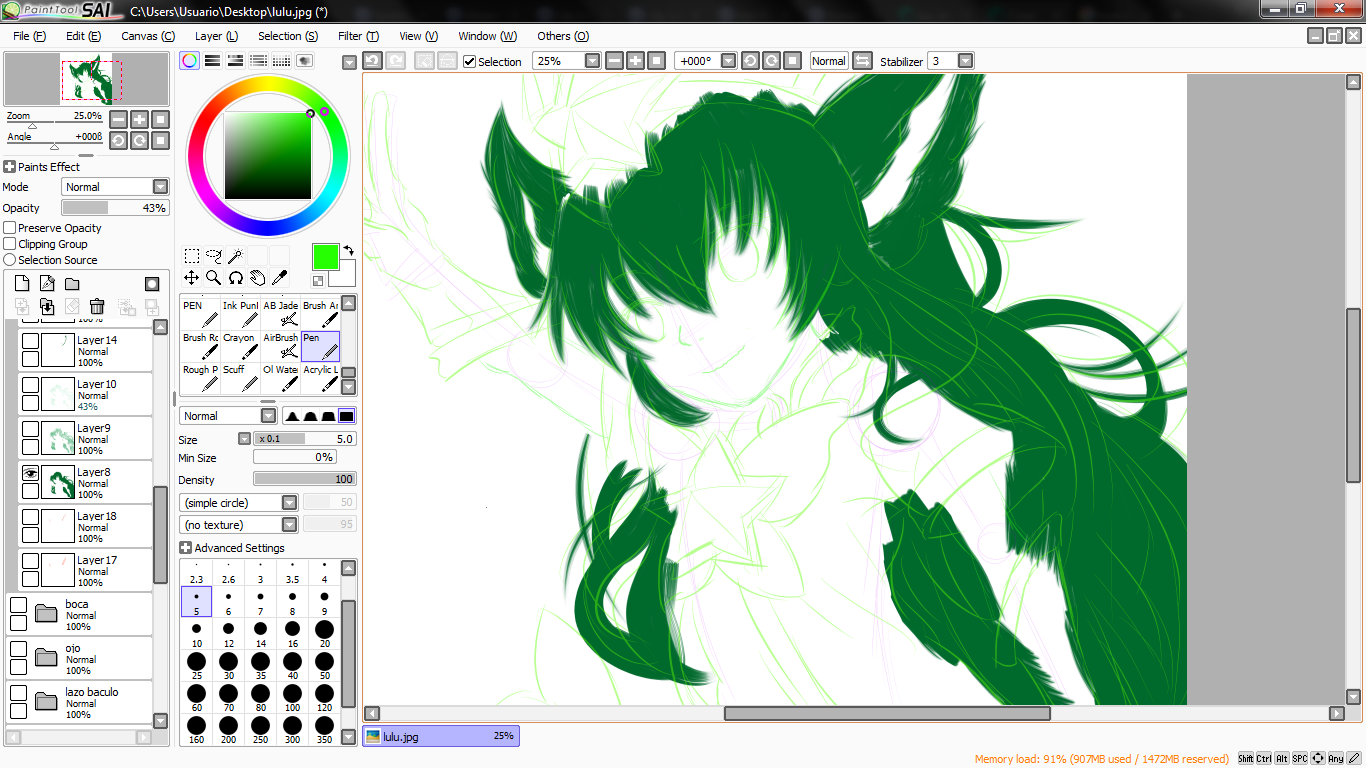Swap foreground and background colors
Image resolution: width=1366 pixels, height=768 pixels.
[348, 249]
